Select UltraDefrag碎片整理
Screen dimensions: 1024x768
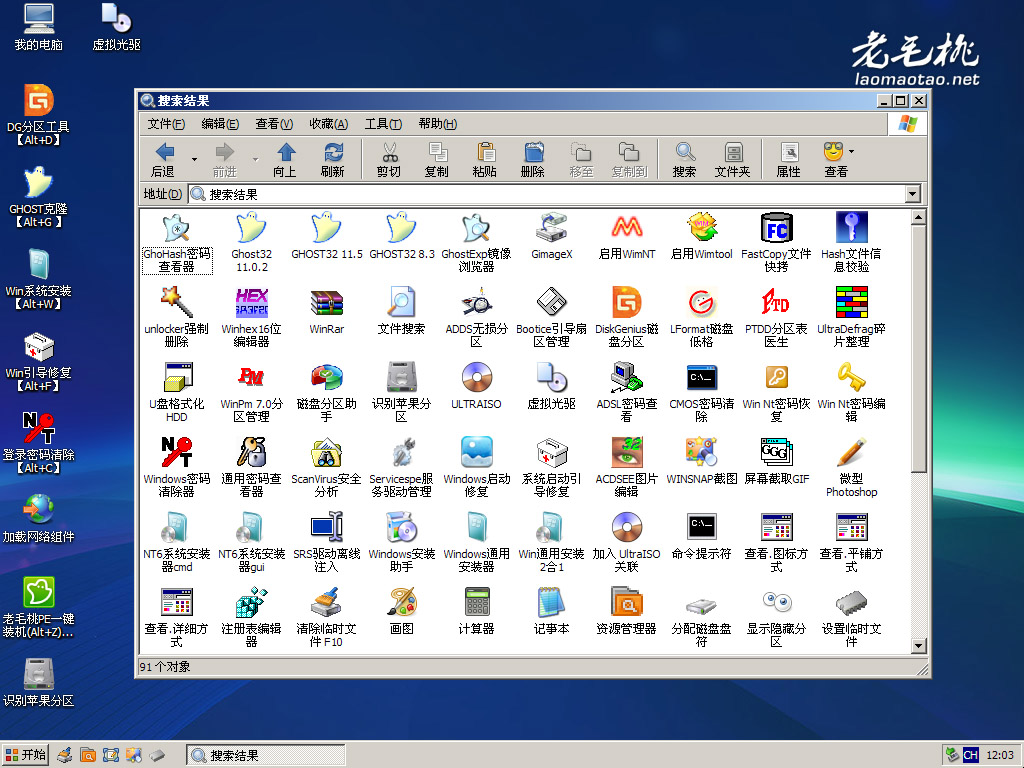pos(851,317)
